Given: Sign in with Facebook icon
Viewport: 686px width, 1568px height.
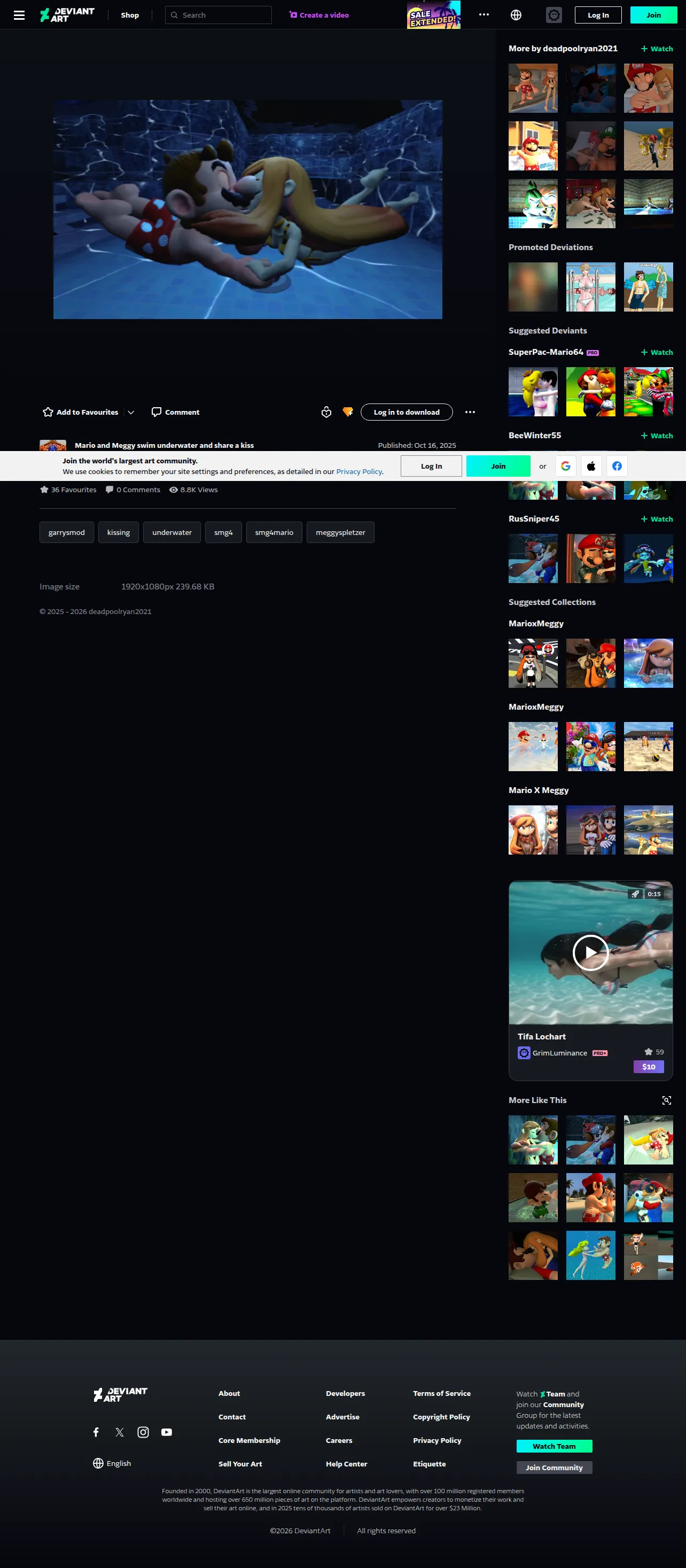Looking at the screenshot, I should click(617, 466).
